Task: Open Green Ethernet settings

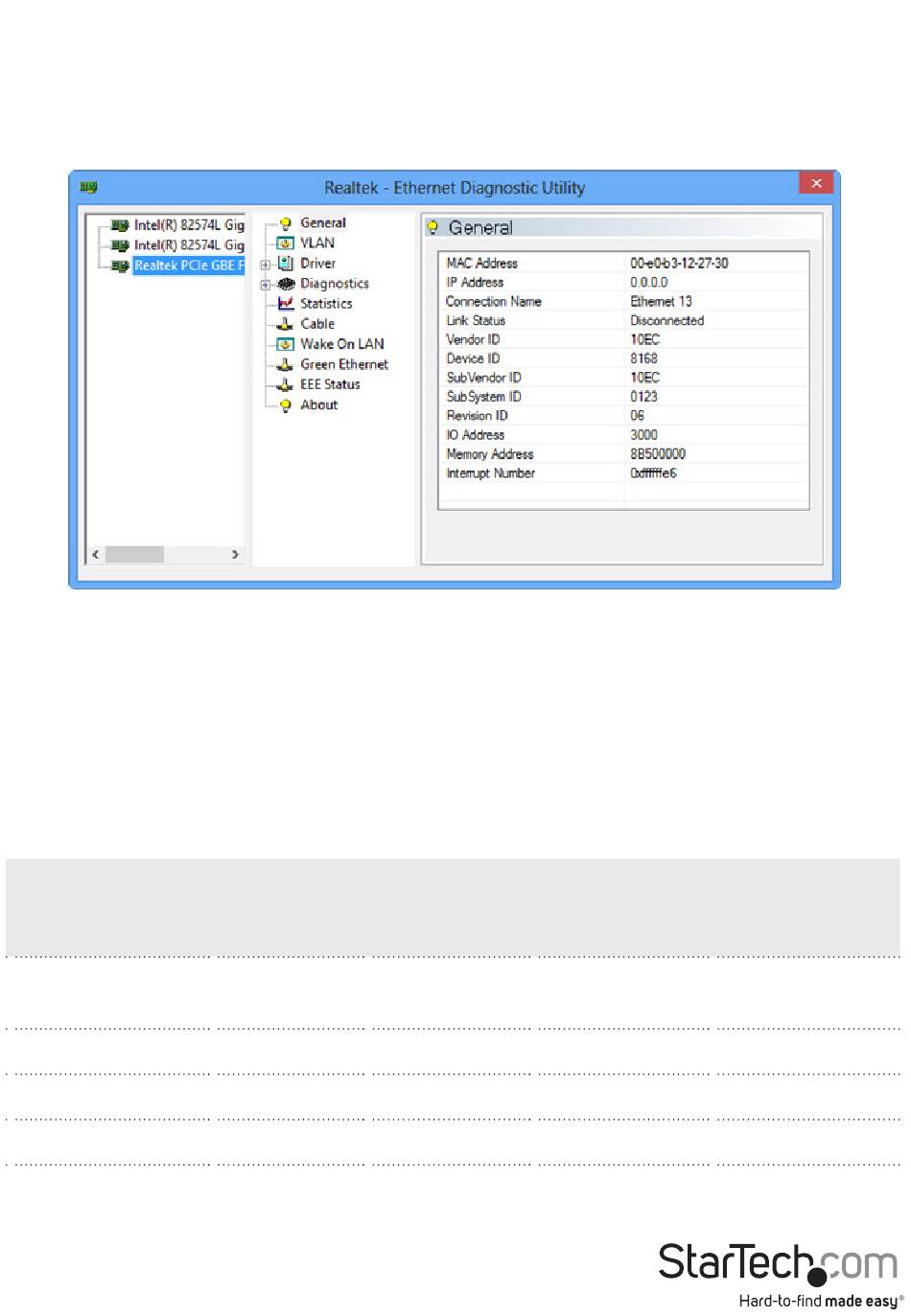Action: (344, 364)
